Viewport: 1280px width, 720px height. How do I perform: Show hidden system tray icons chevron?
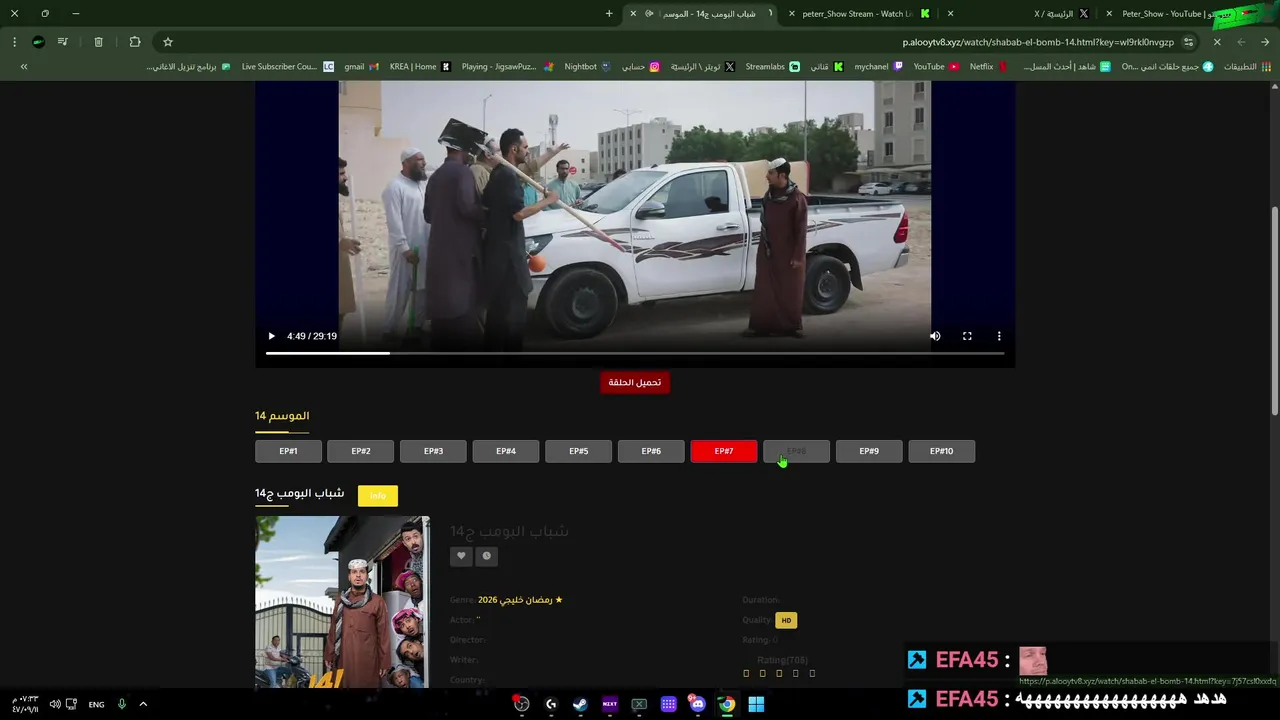(143, 704)
